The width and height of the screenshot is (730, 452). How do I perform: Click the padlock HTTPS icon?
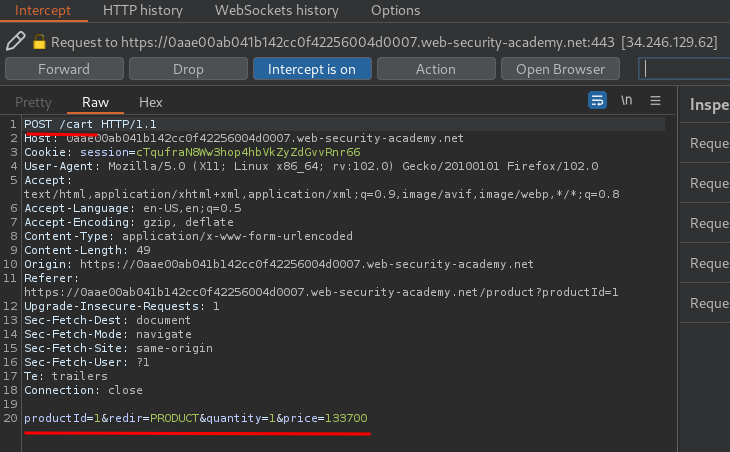point(39,42)
